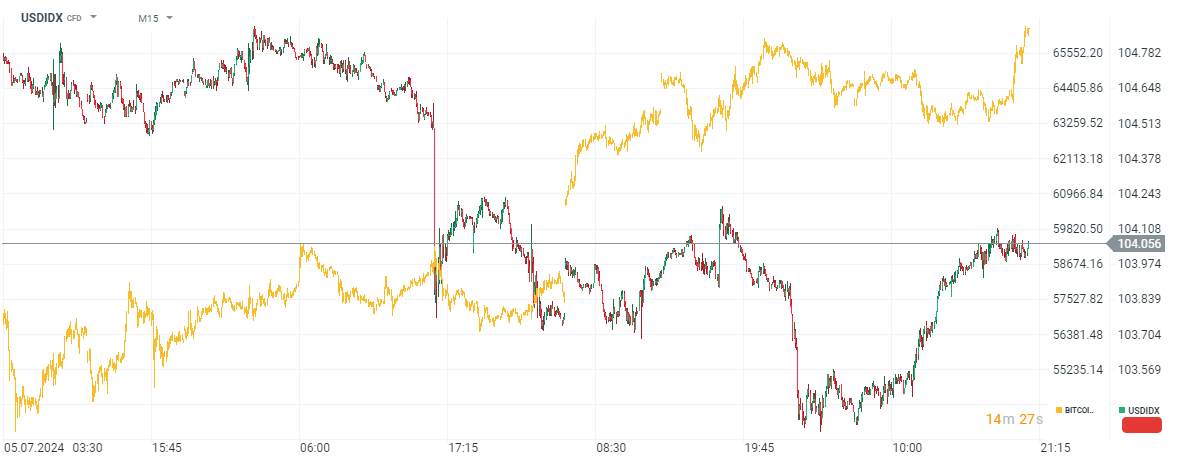Viewport: 1177px width, 465px height.
Task: Toggle the BITCOI series legend label
Action: click(1079, 411)
